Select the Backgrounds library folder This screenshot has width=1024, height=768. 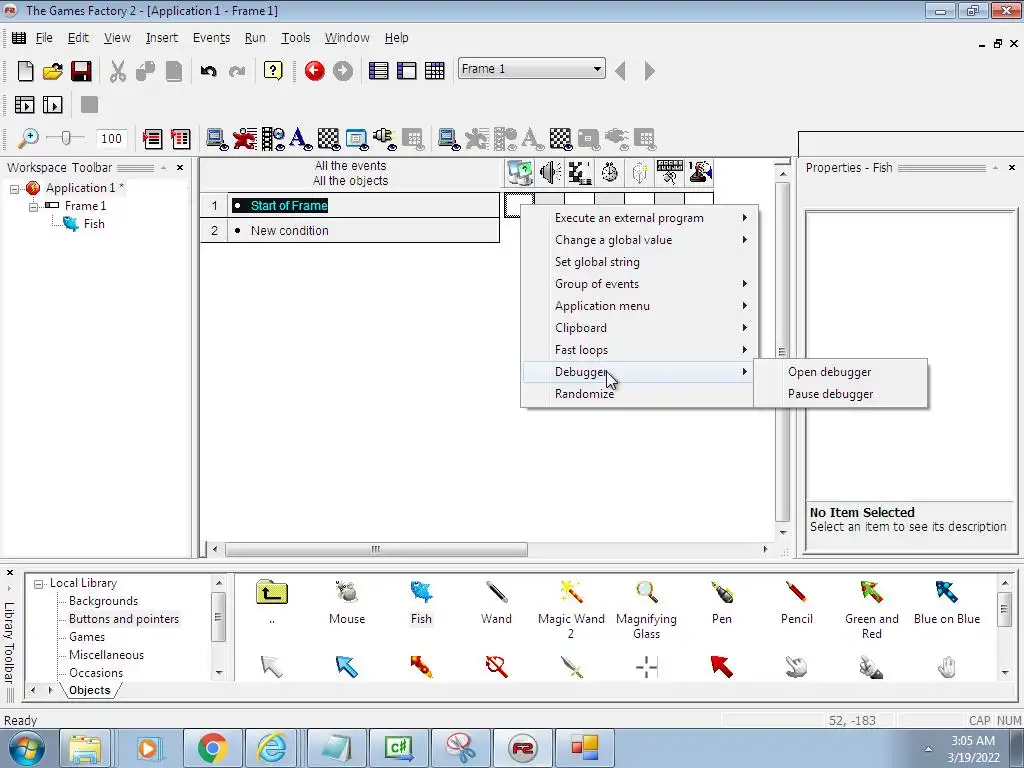(x=103, y=601)
